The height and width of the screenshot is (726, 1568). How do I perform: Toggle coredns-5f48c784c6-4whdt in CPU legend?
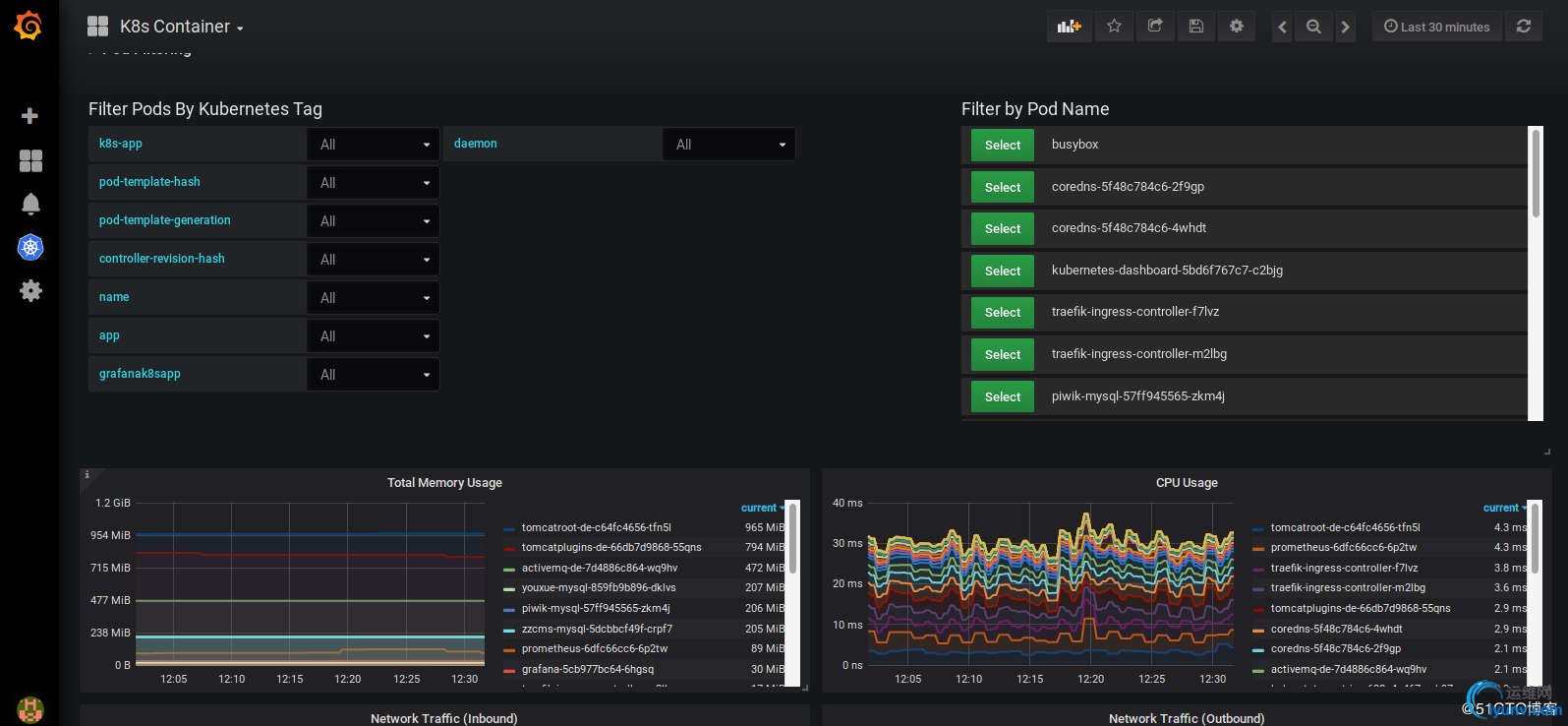(1336, 629)
